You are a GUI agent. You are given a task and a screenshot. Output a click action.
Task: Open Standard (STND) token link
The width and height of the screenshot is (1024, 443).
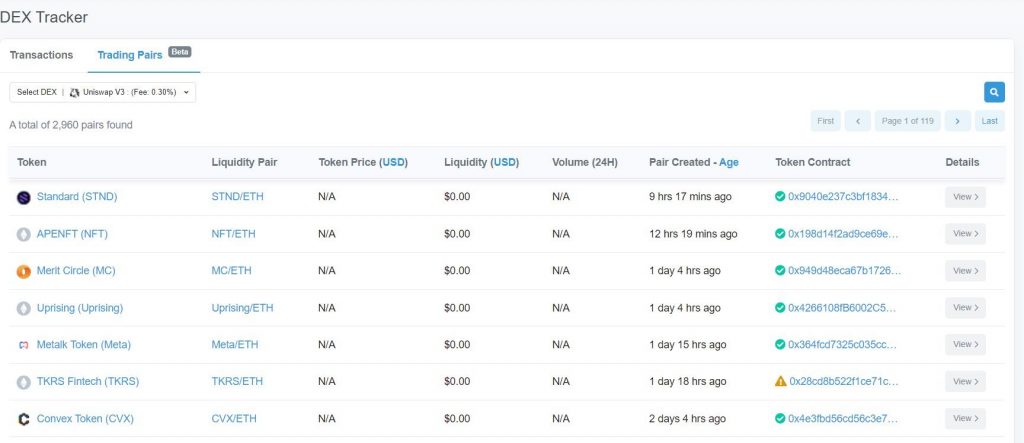77,196
